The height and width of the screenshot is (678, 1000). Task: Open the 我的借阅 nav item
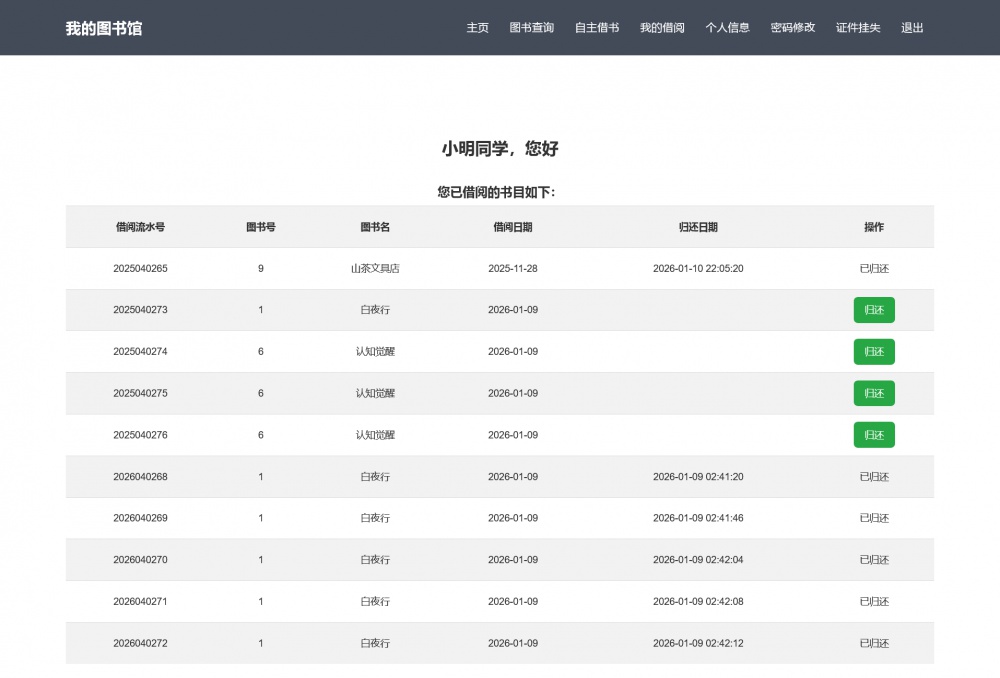coord(662,28)
